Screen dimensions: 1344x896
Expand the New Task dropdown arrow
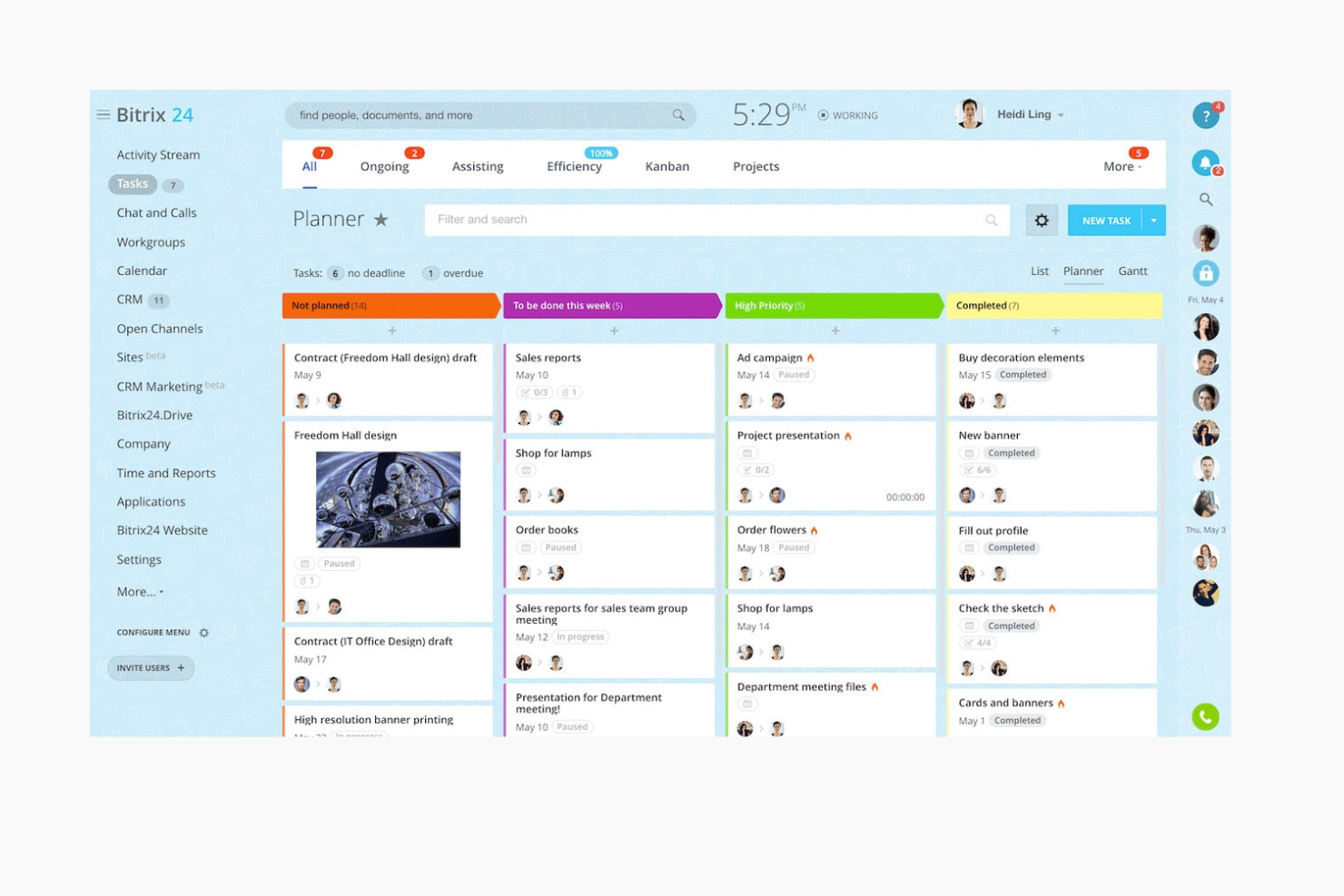1154,221
